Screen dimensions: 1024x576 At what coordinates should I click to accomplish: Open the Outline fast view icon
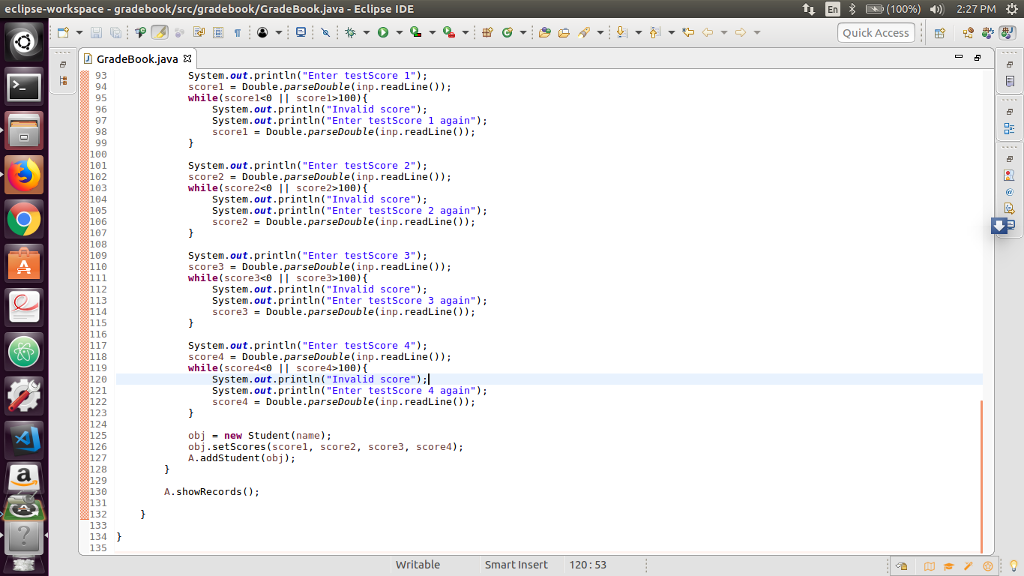(1010, 129)
